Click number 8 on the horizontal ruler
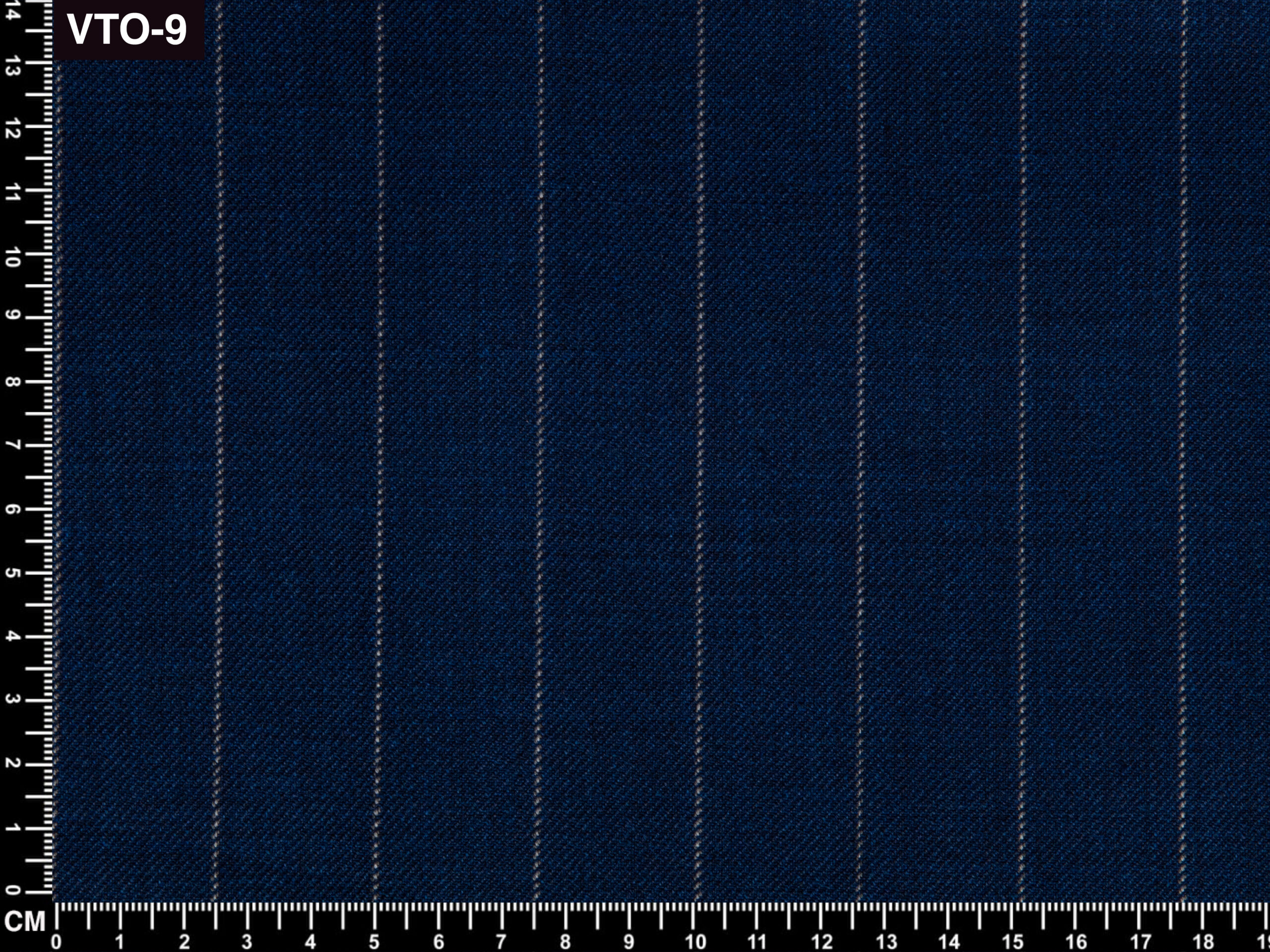 coord(566,942)
